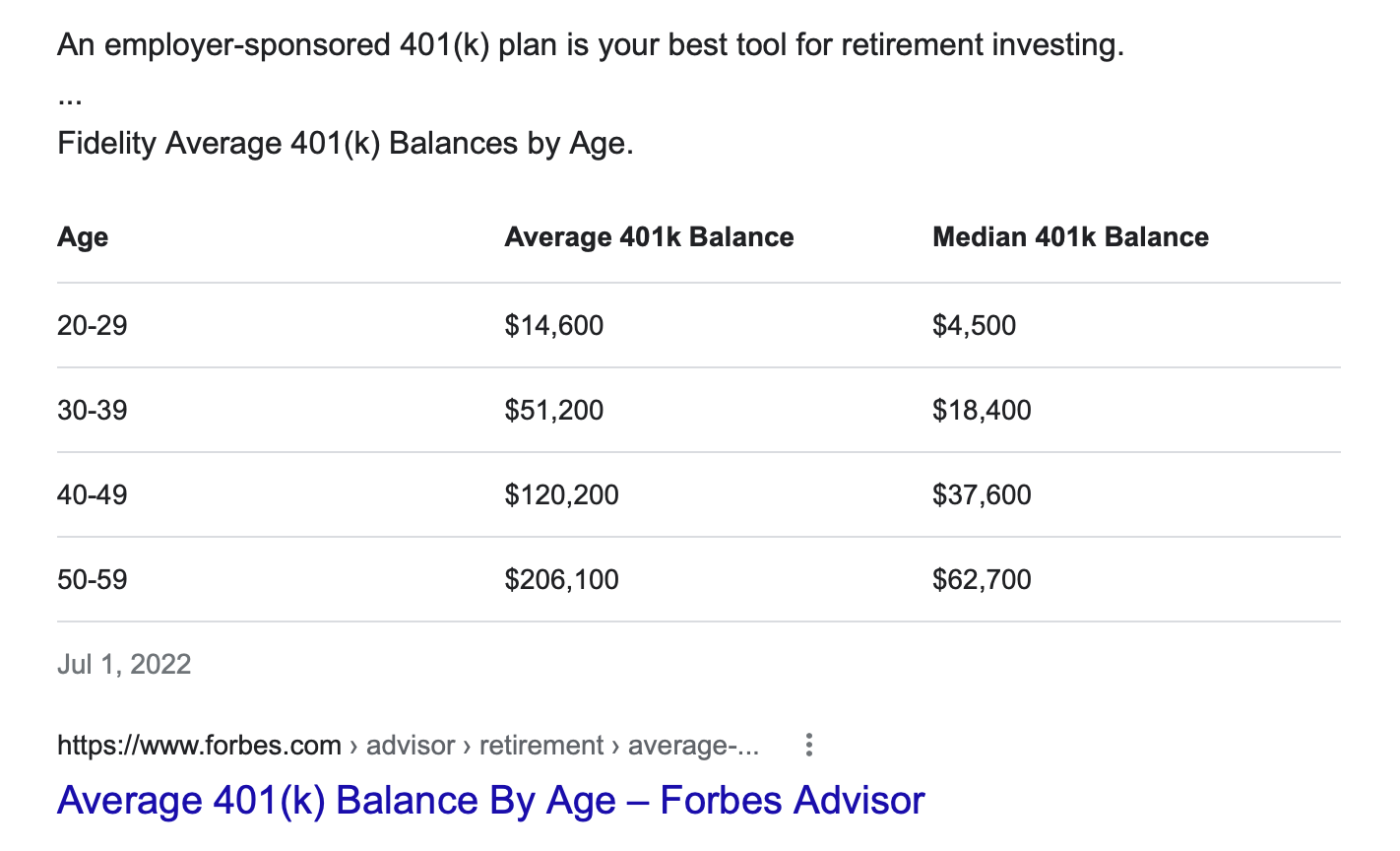The image size is (1400, 851).
Task: Select the Median 401k Balance header
Action: (1070, 237)
